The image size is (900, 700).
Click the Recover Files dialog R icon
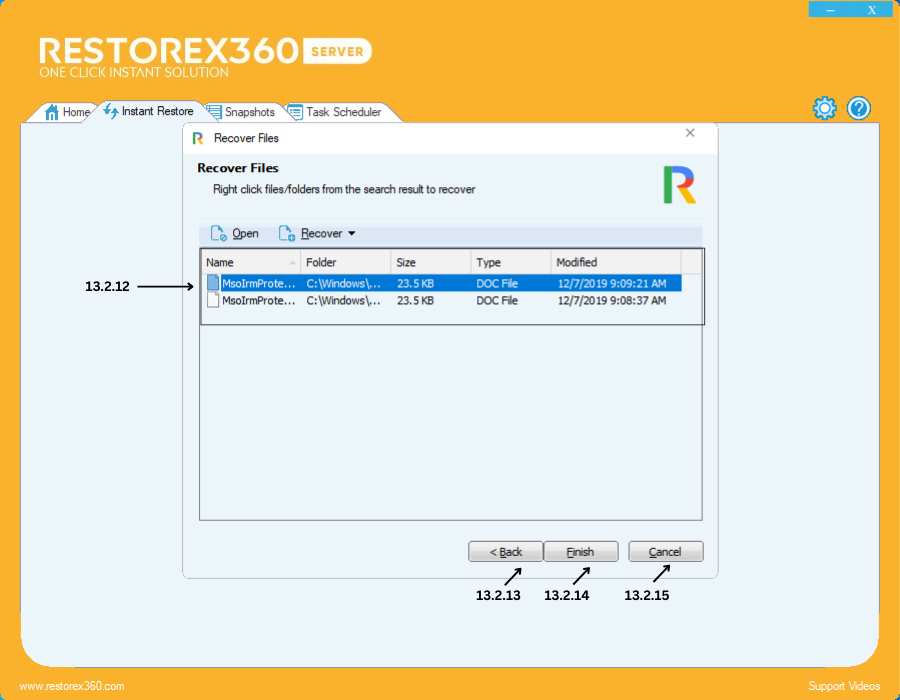tap(198, 138)
